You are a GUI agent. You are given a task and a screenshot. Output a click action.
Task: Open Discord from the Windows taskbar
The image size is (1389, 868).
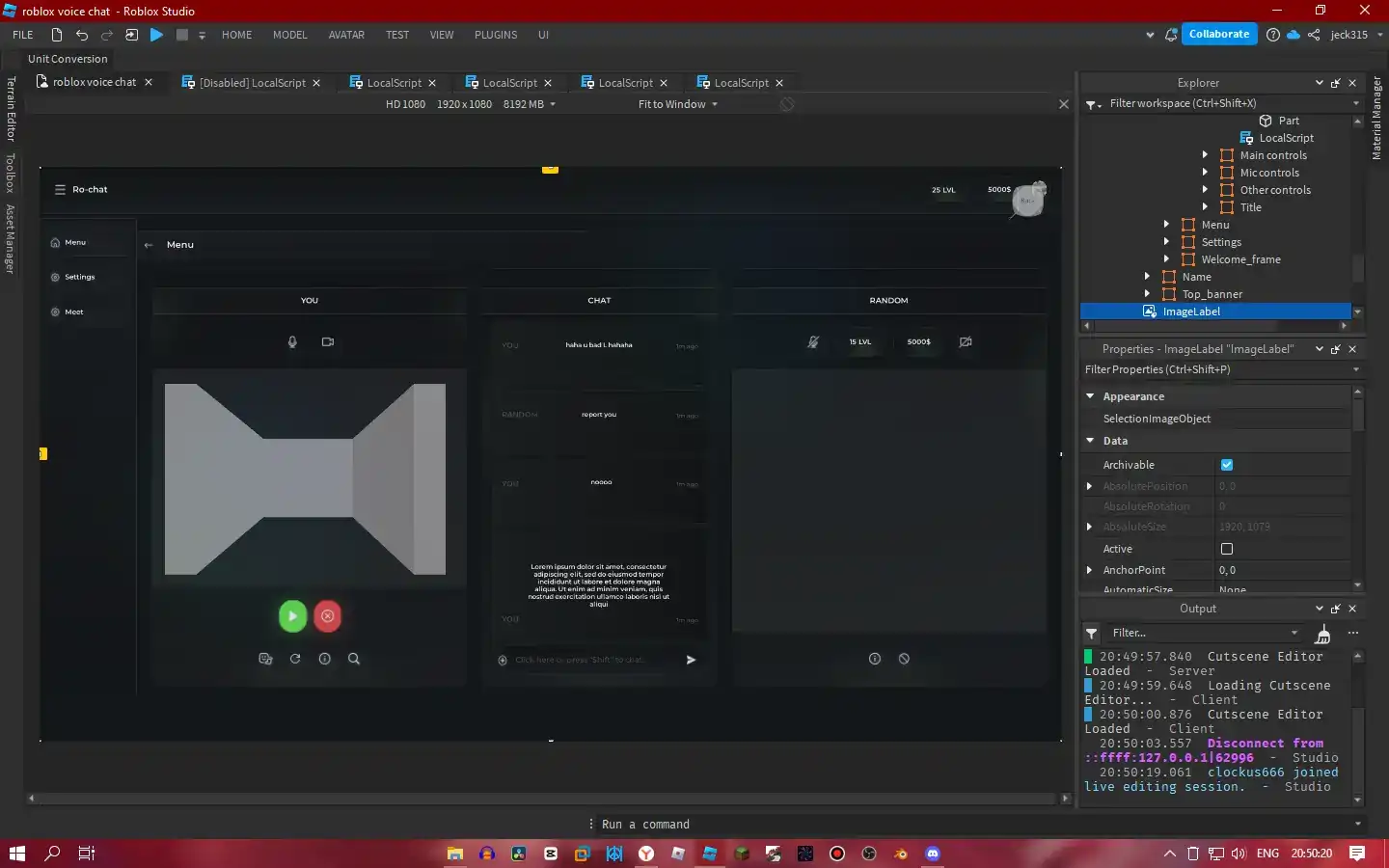pos(933,854)
